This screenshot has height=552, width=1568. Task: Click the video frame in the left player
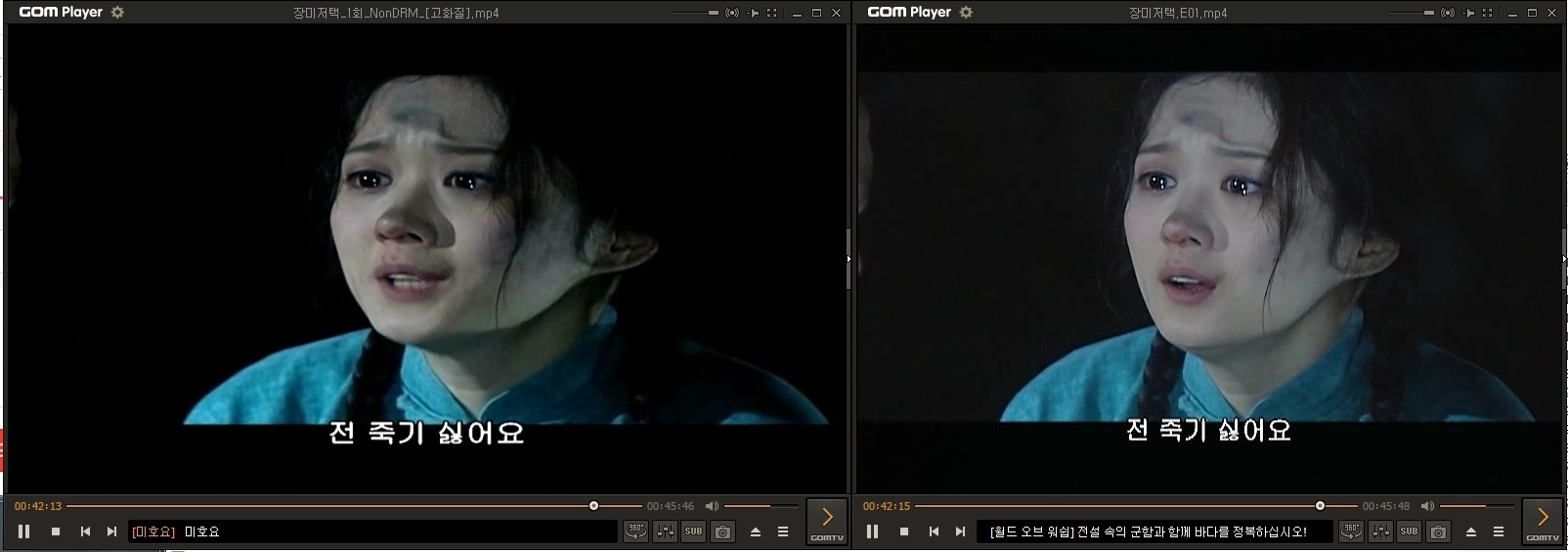[425, 259]
